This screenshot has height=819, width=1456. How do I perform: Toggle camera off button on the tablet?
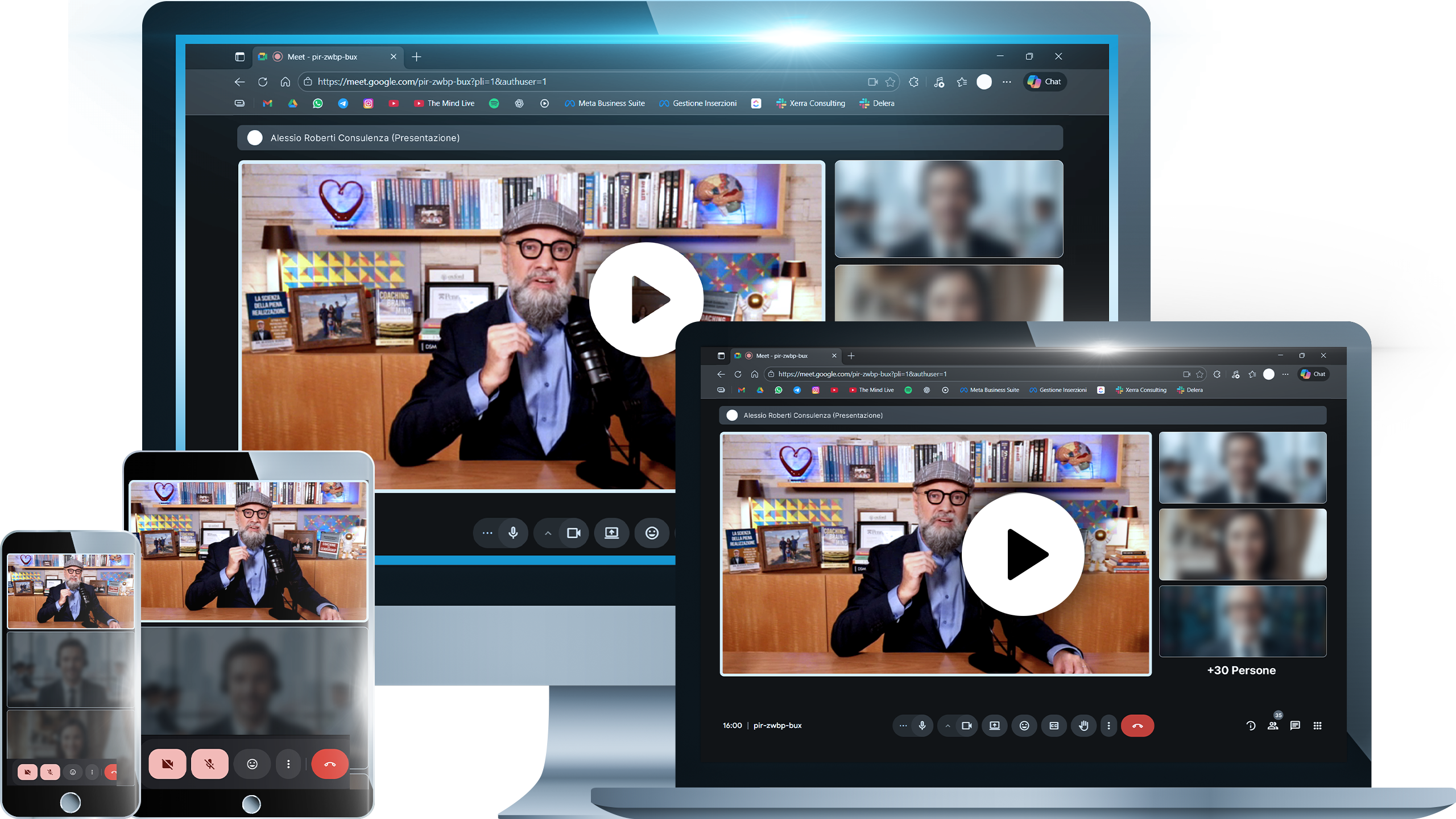point(167,764)
